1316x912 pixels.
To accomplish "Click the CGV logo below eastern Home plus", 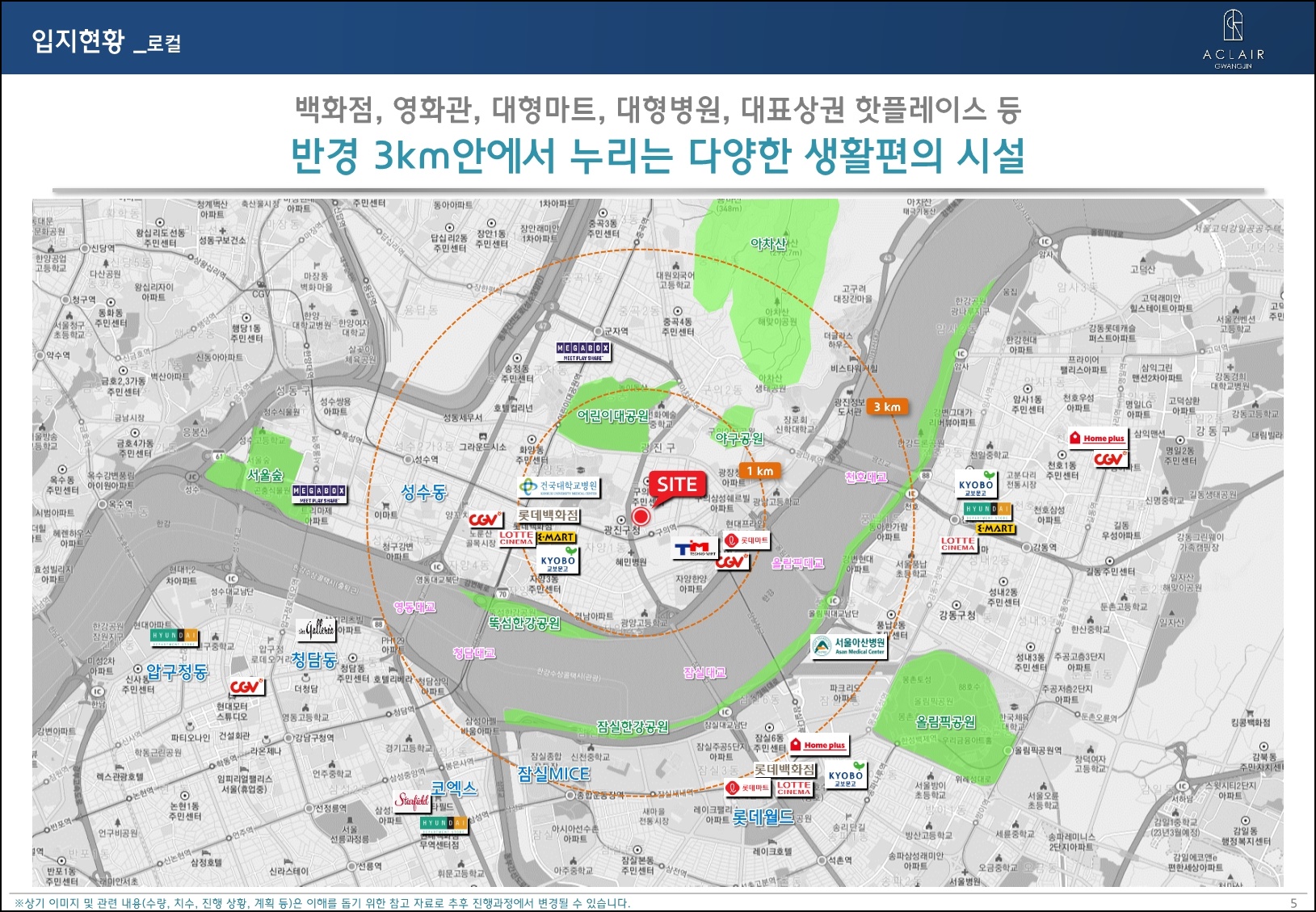I will point(1110,459).
